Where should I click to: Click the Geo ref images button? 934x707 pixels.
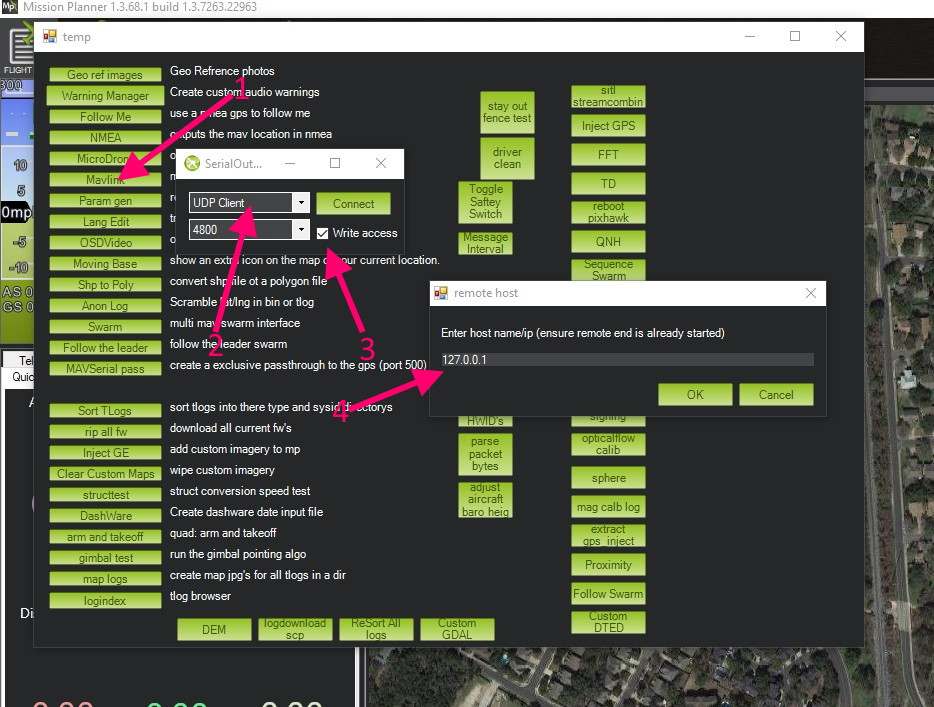pos(105,75)
